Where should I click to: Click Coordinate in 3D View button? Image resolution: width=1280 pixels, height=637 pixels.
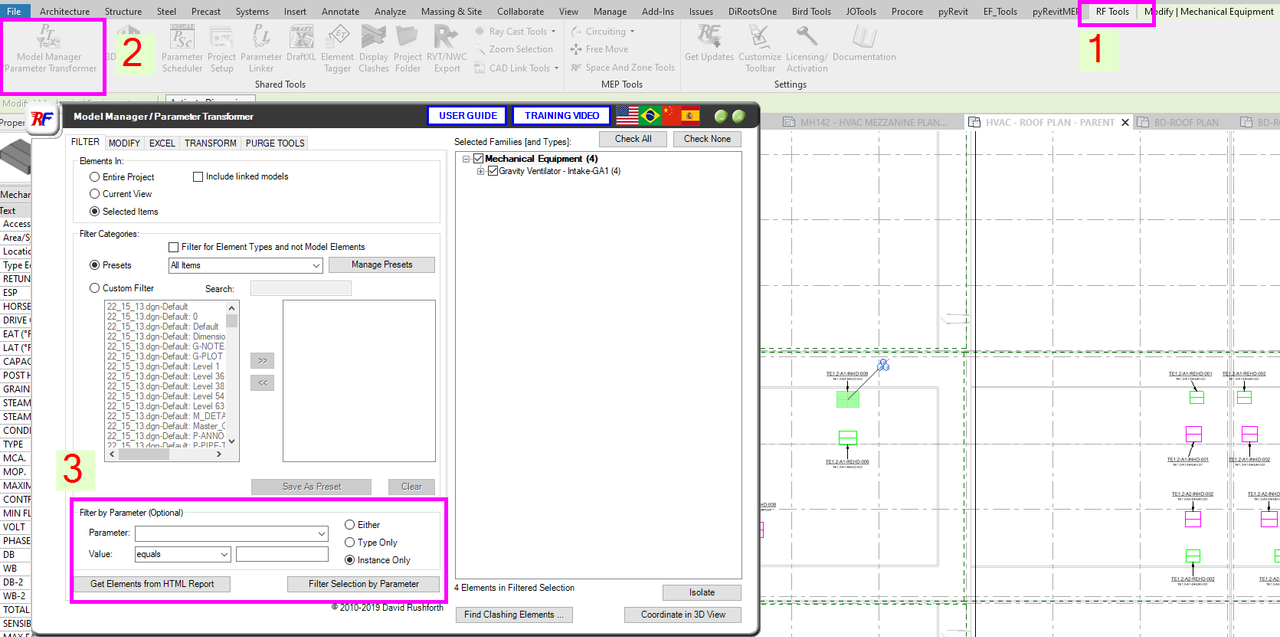683,615
